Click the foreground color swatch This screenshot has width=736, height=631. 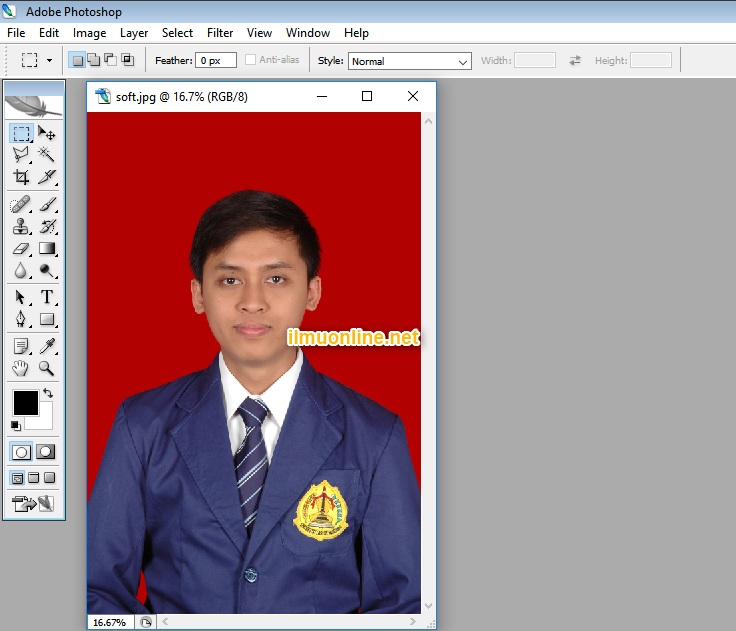coord(25,403)
